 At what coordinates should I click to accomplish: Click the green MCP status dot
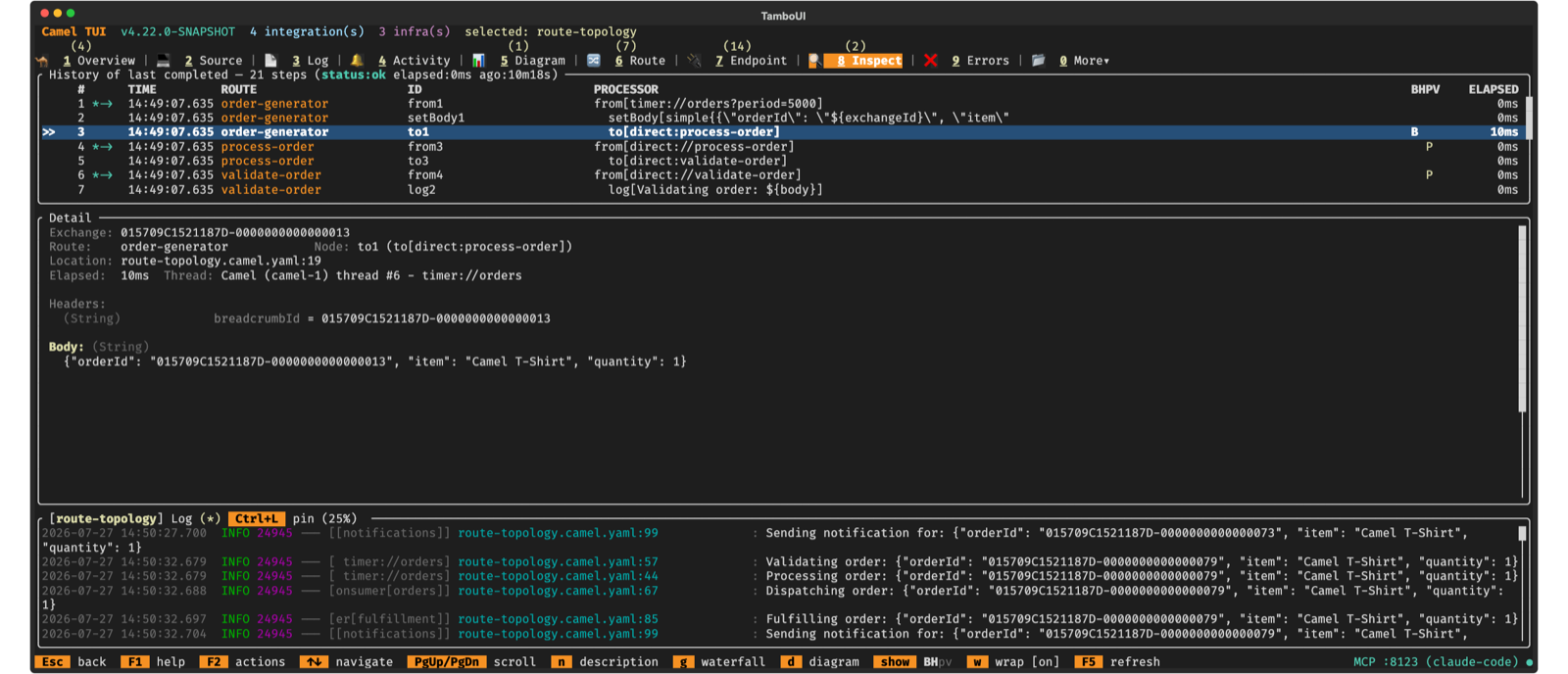(1530, 662)
